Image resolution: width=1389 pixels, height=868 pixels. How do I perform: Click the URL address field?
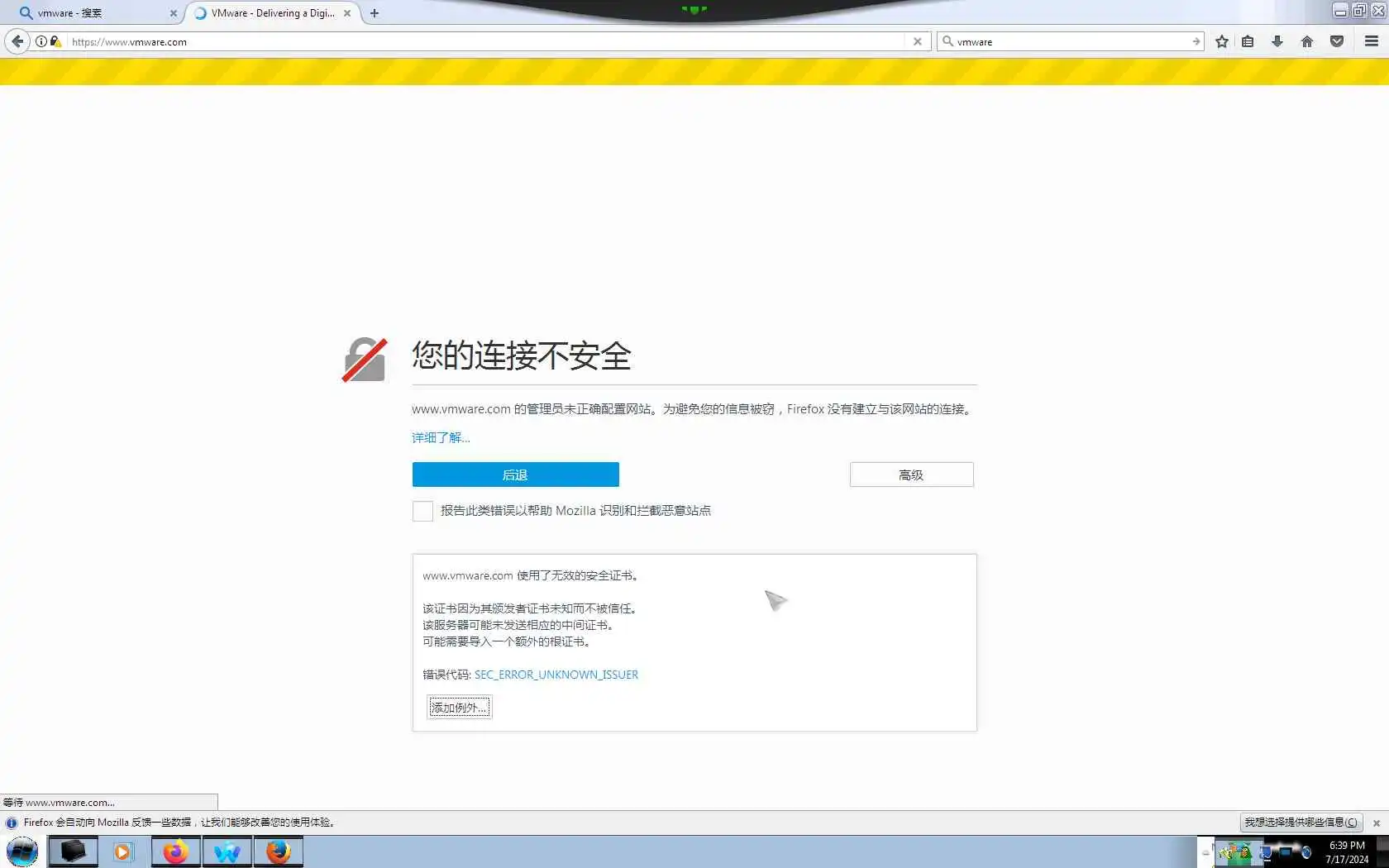486,41
